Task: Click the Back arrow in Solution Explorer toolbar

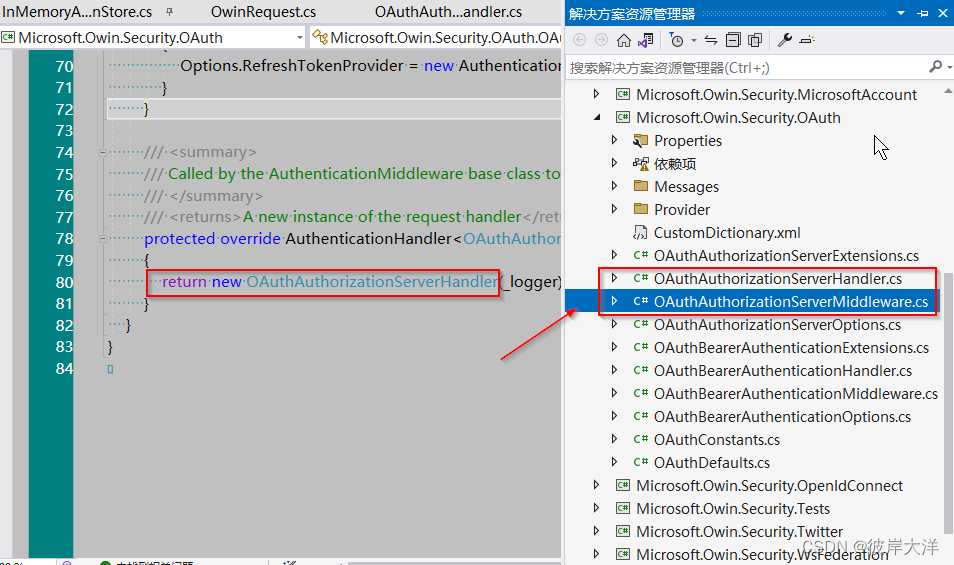Action: 580,40
